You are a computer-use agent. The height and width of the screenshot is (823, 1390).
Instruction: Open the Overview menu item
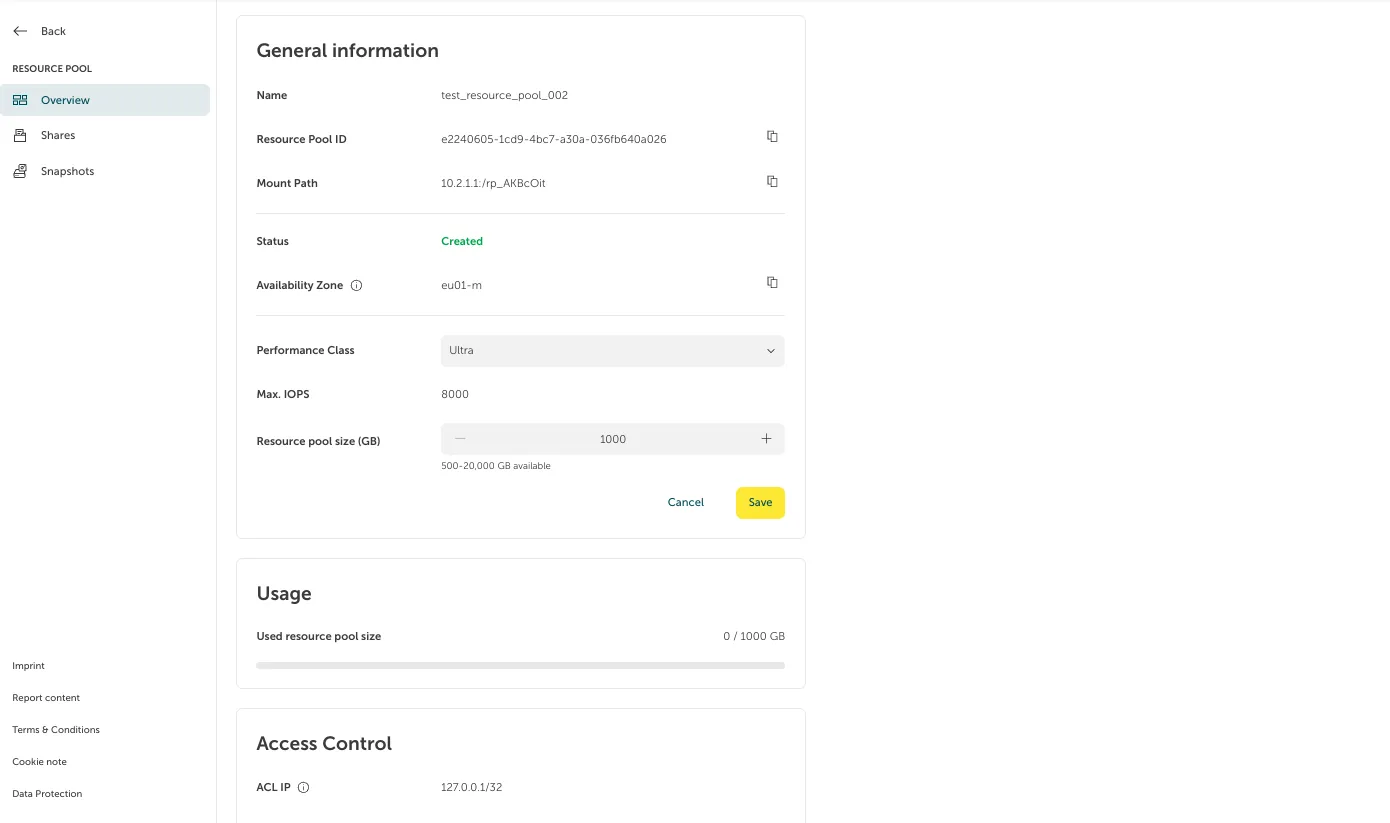point(65,100)
